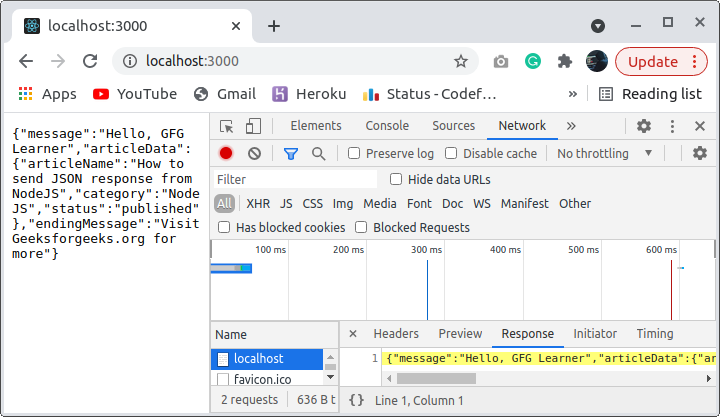Click the Filter text input
The height and width of the screenshot is (417, 720).
[x=295, y=179]
